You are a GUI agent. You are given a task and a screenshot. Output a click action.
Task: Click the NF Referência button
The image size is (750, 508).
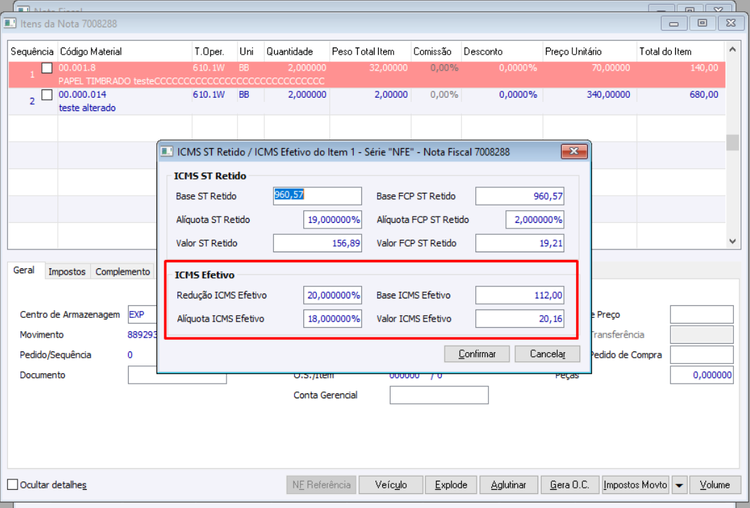pyautogui.click(x=321, y=485)
